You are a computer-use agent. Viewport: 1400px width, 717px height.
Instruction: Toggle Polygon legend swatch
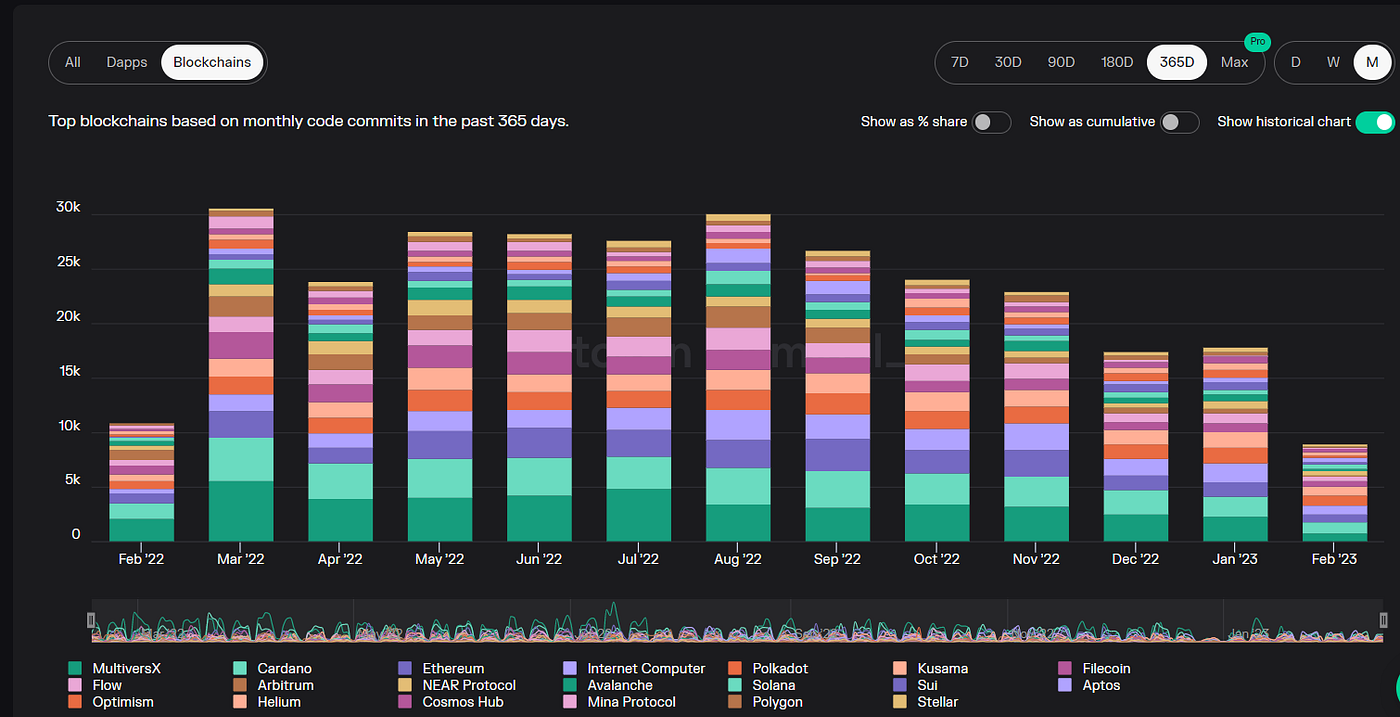click(735, 702)
